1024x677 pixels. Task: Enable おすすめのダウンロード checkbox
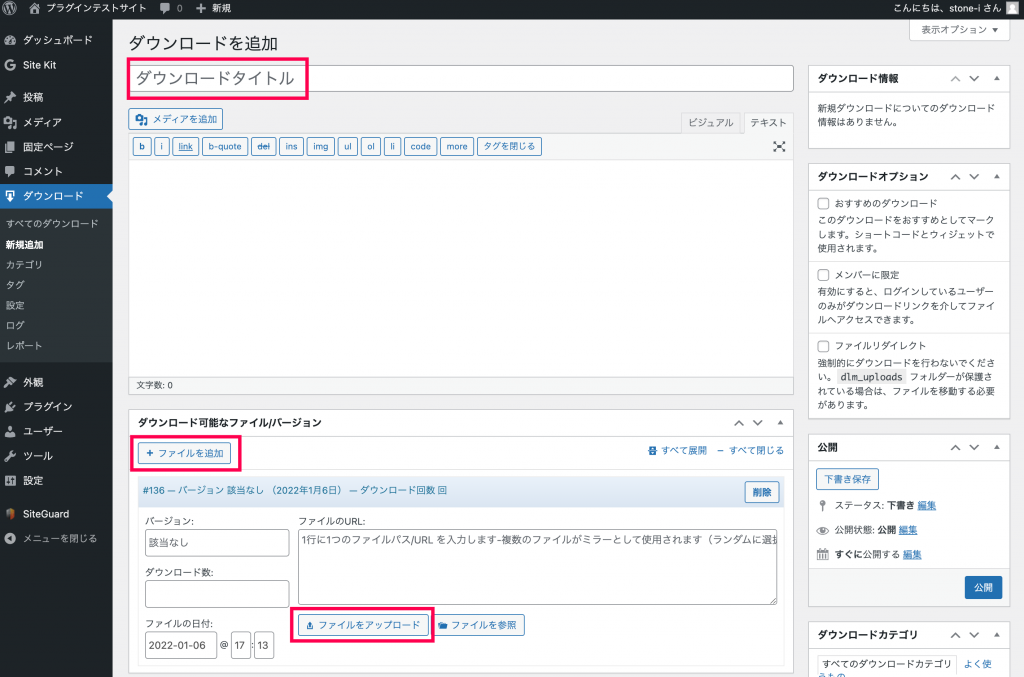[824, 204]
